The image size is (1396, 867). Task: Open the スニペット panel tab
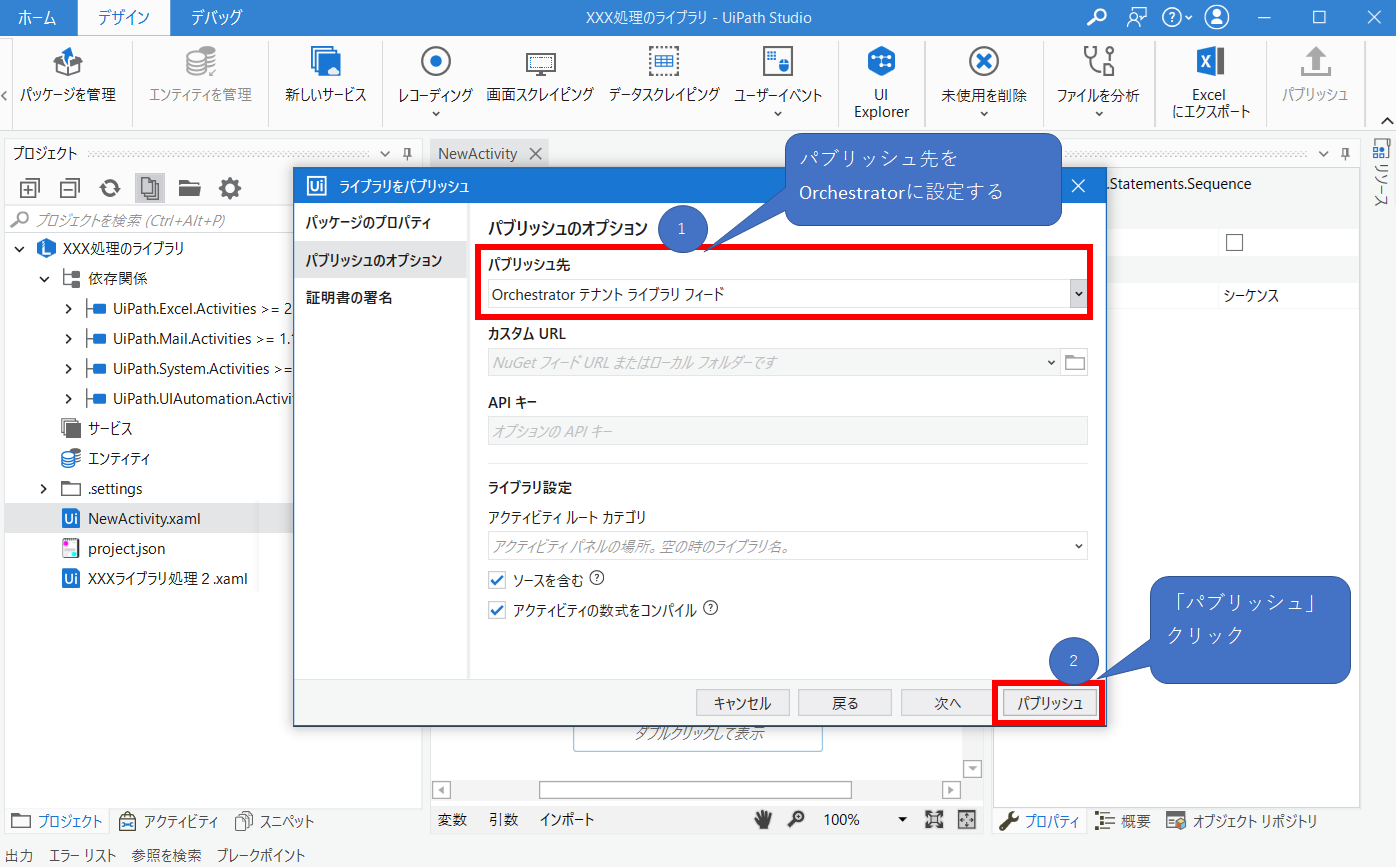pyautogui.click(x=274, y=821)
